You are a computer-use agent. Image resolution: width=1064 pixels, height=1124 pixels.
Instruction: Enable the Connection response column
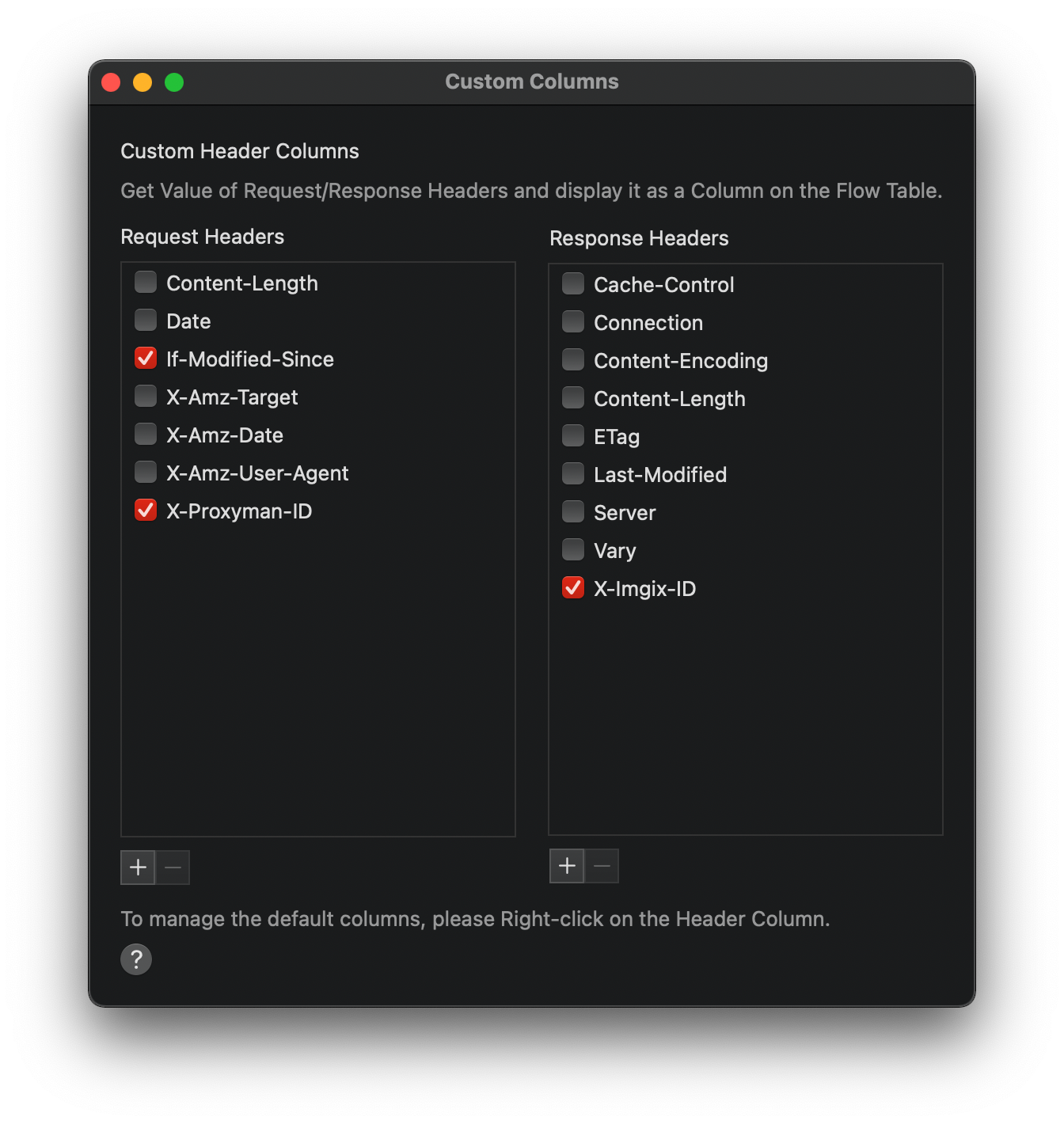pyautogui.click(x=572, y=321)
